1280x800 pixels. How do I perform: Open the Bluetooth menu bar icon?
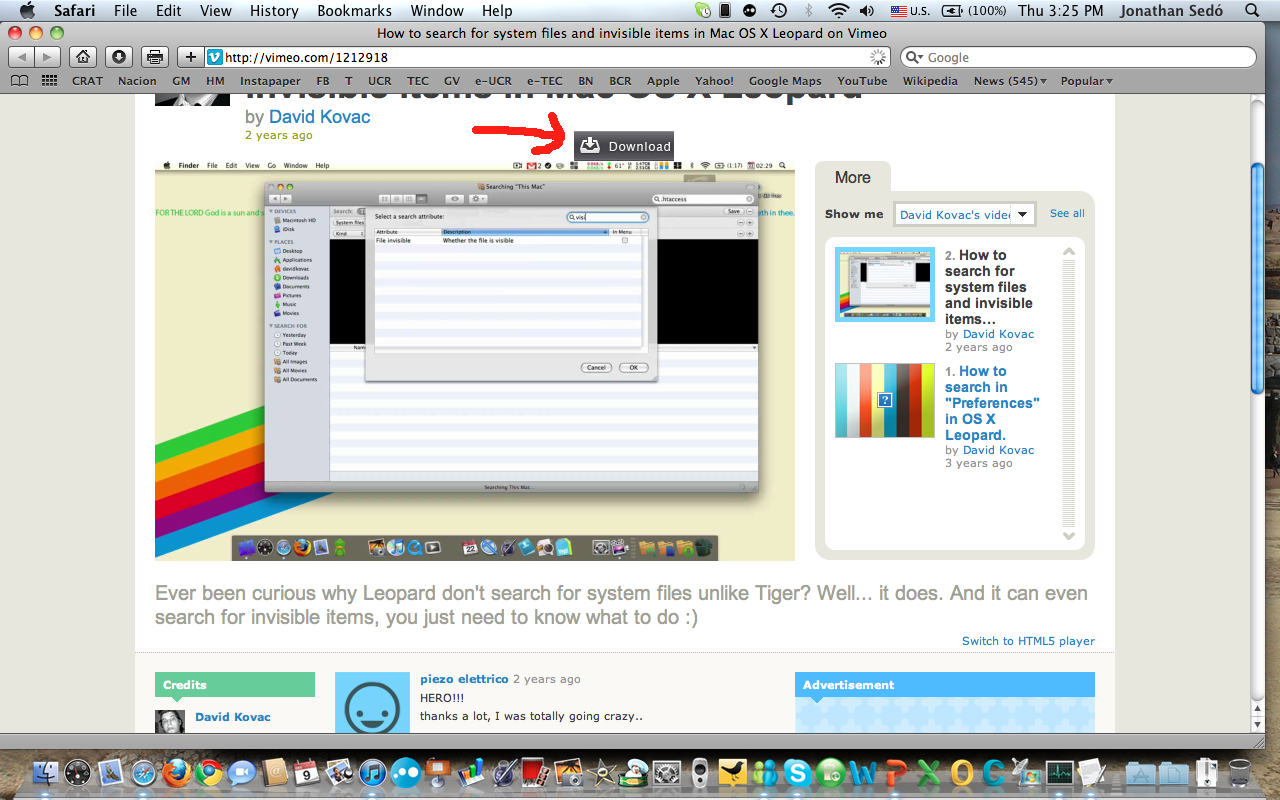pyautogui.click(x=808, y=11)
